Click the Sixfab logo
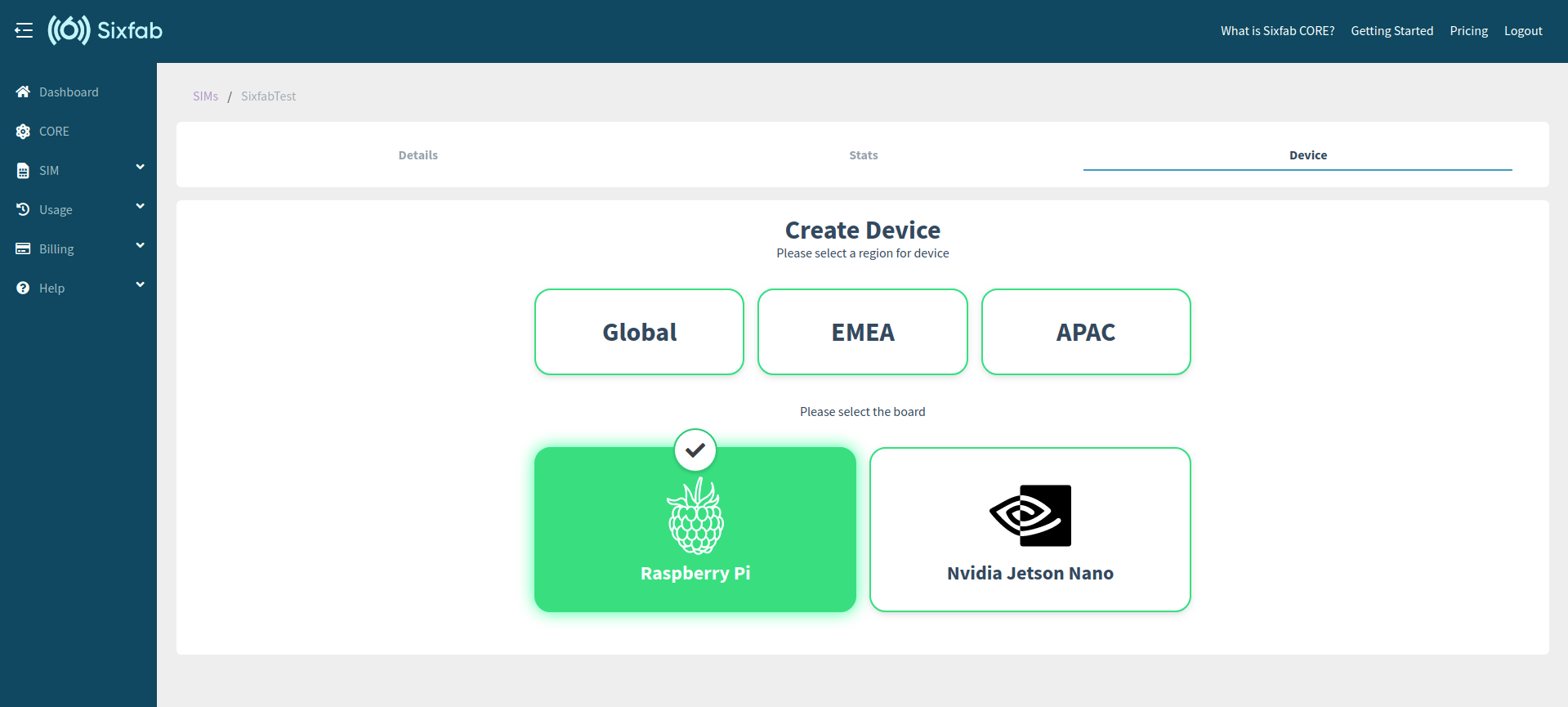This screenshot has width=1568, height=707. pos(105,30)
